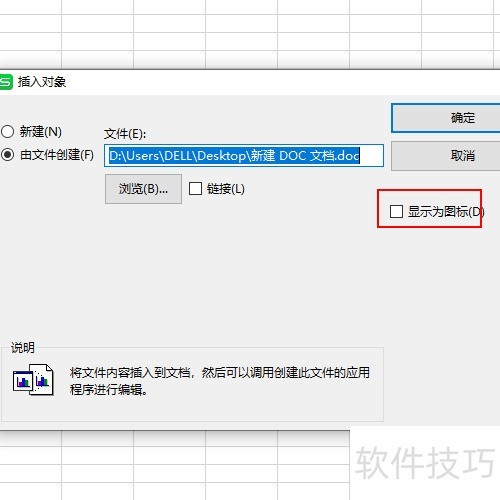Click the 说明 group heading
This screenshot has width=500, height=500.
click(23, 348)
